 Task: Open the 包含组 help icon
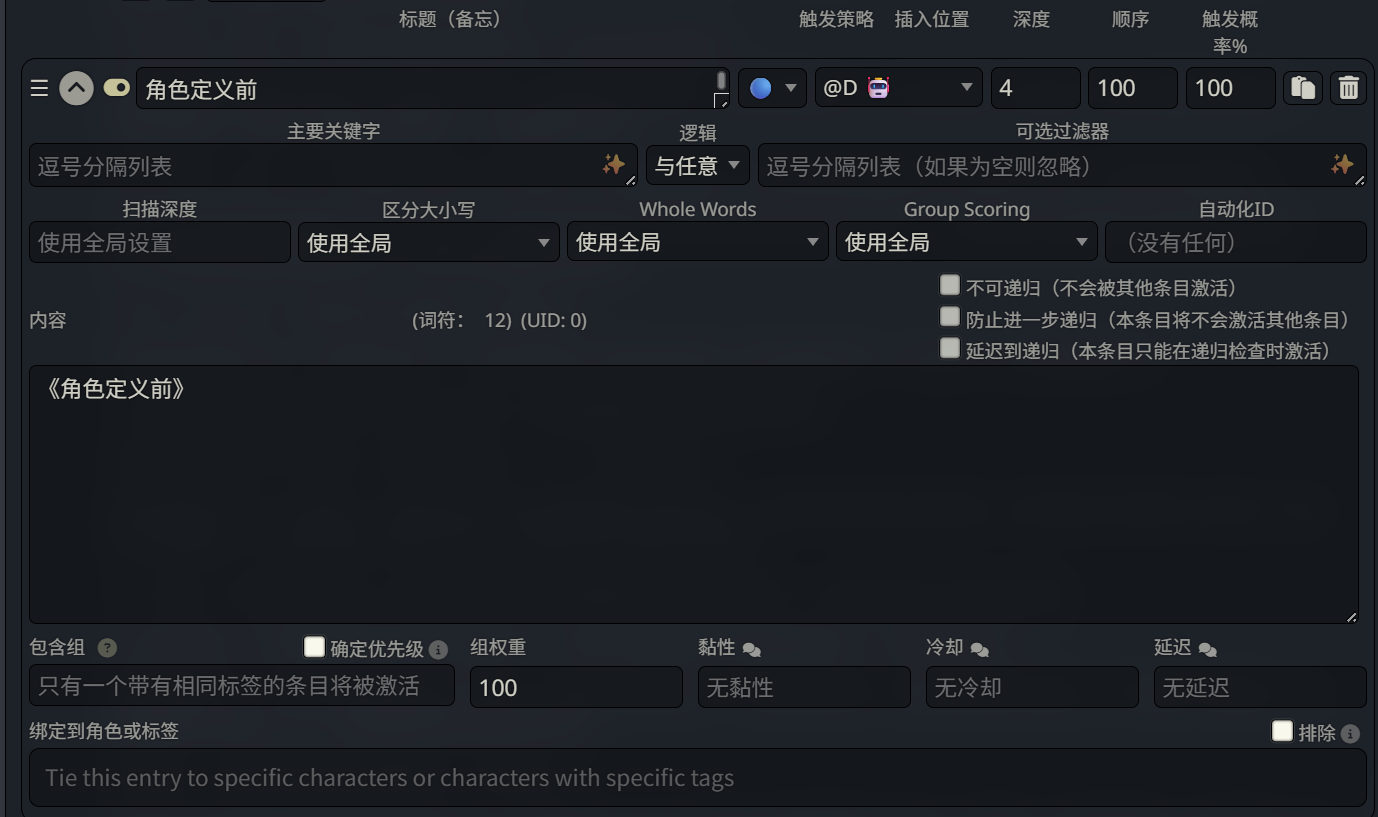[x=107, y=647]
